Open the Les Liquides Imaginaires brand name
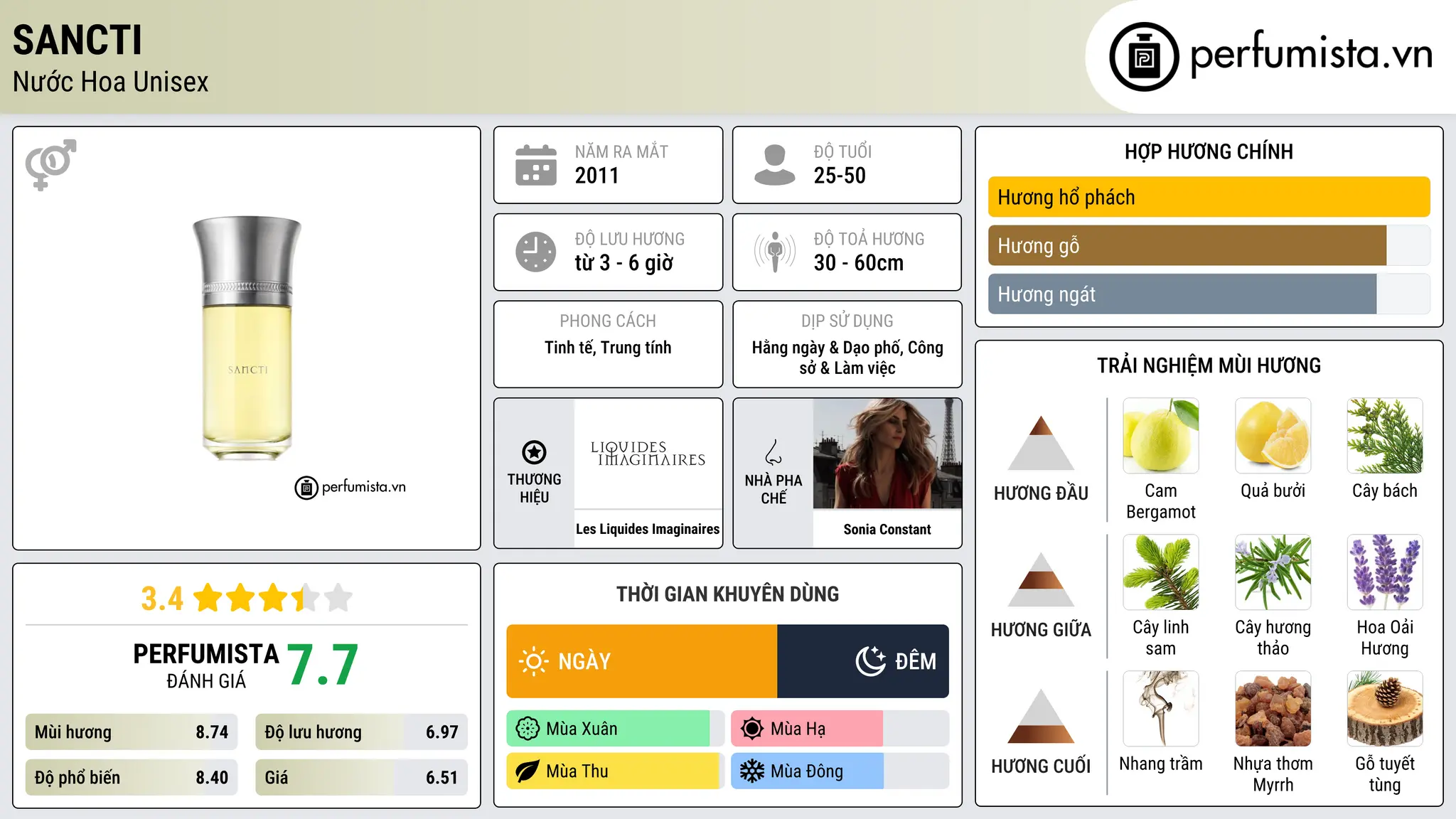1456x819 pixels. click(648, 529)
